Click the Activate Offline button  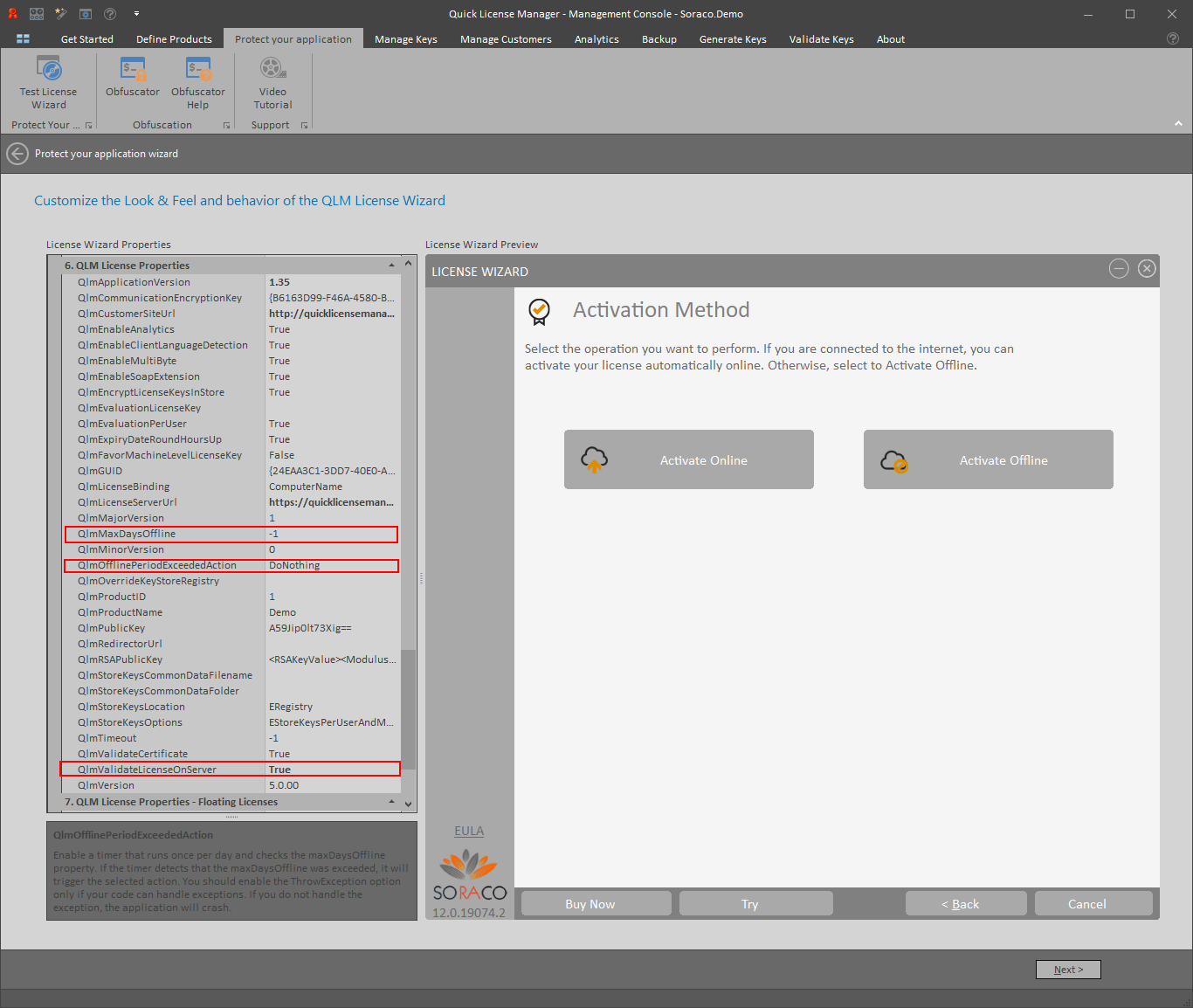click(x=989, y=459)
